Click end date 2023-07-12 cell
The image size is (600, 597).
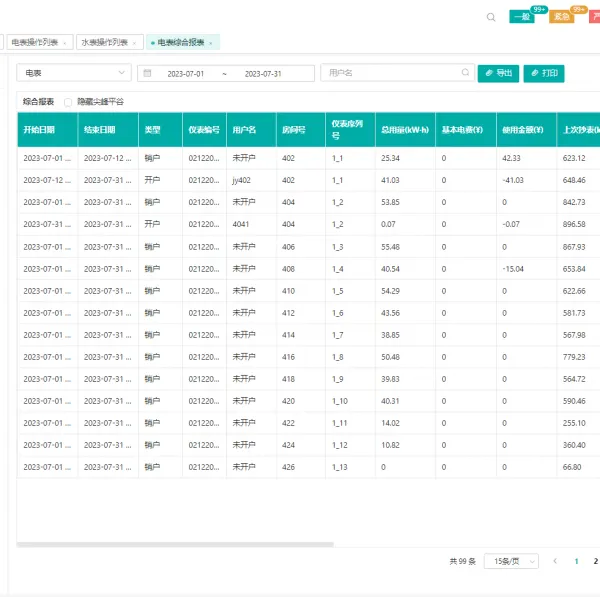coord(108,158)
